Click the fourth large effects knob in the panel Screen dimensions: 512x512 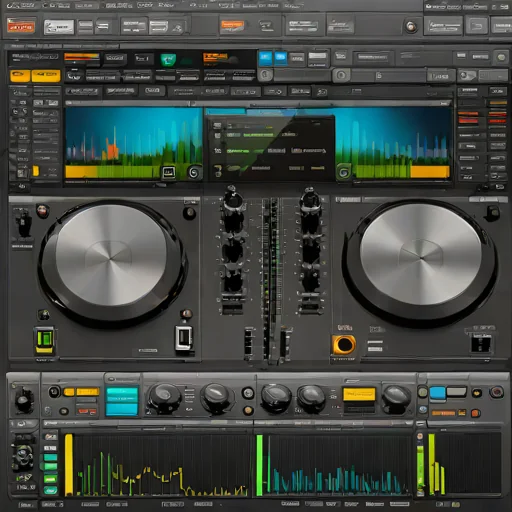point(311,398)
